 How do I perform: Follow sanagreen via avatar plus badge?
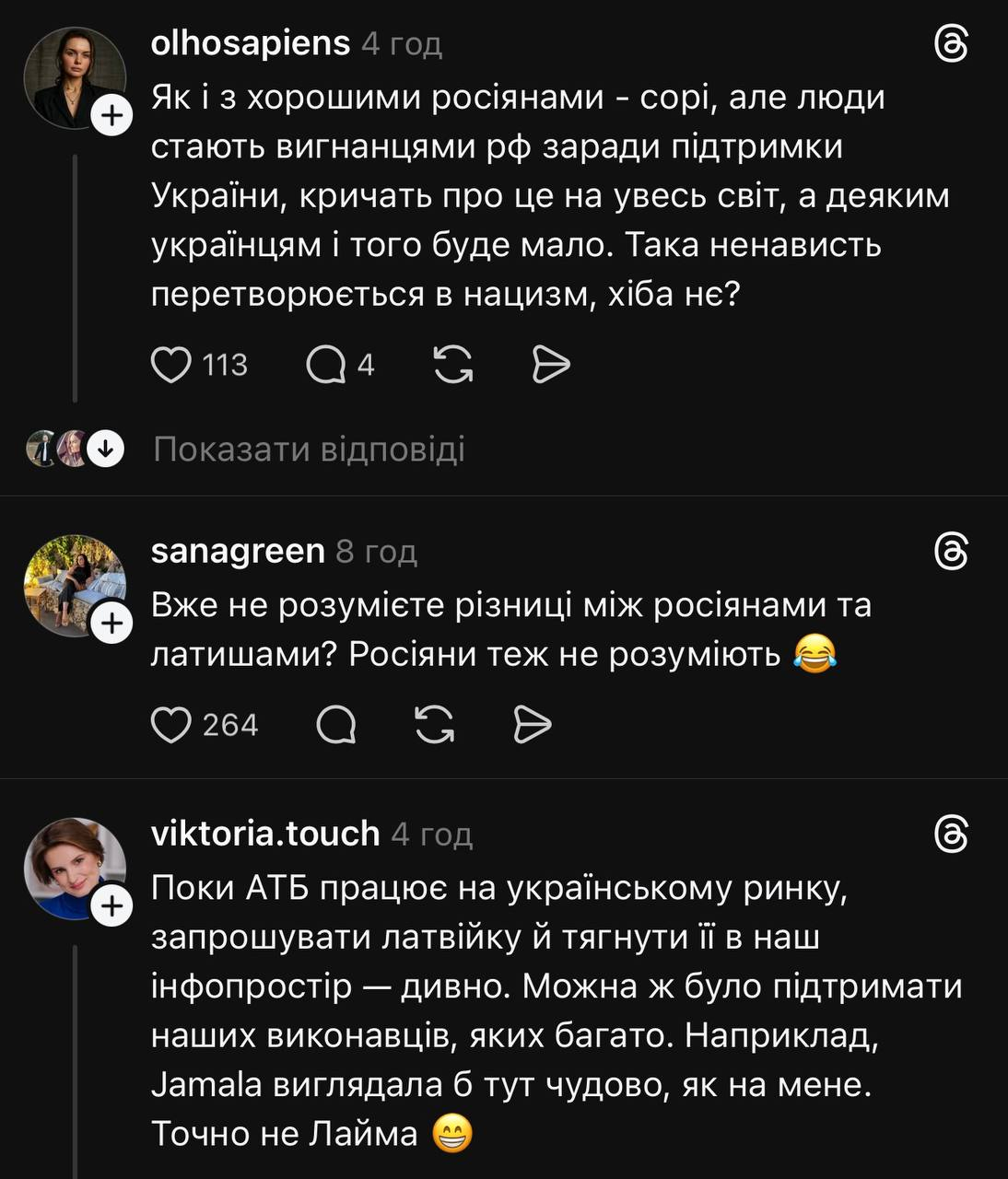point(112,624)
